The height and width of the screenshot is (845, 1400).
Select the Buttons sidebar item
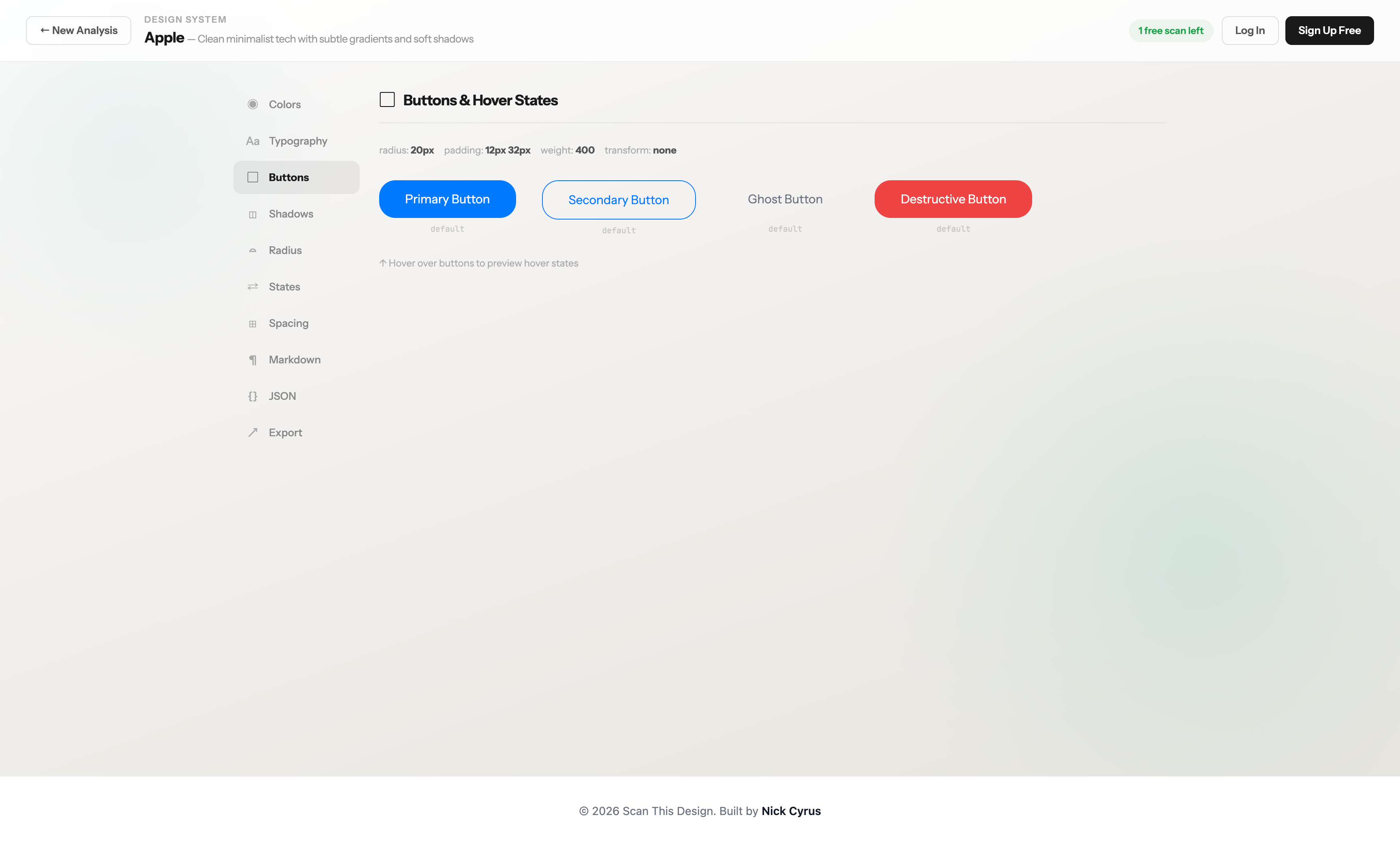(296, 177)
